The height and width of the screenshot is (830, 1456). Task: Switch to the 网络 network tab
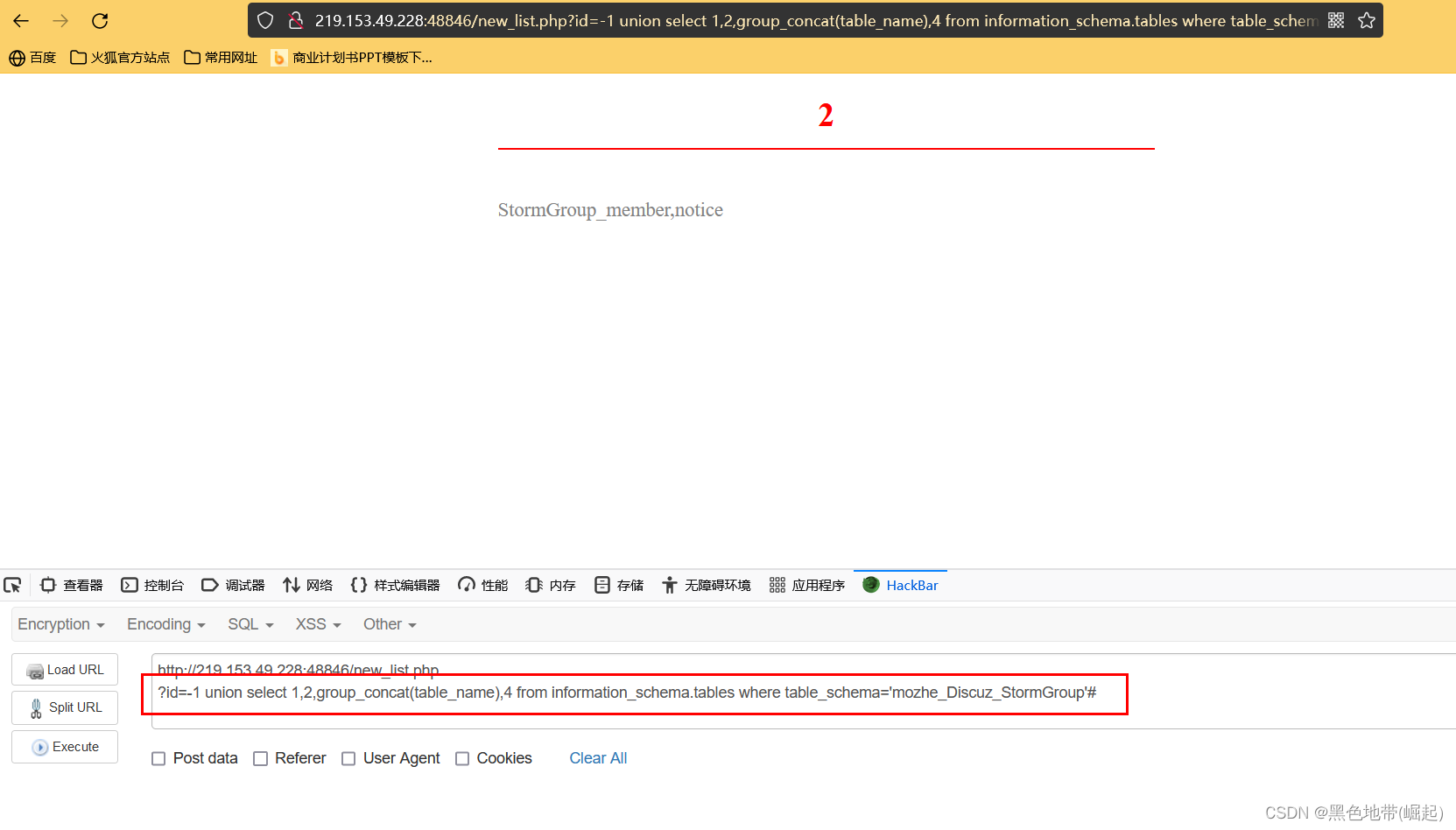[x=307, y=585]
